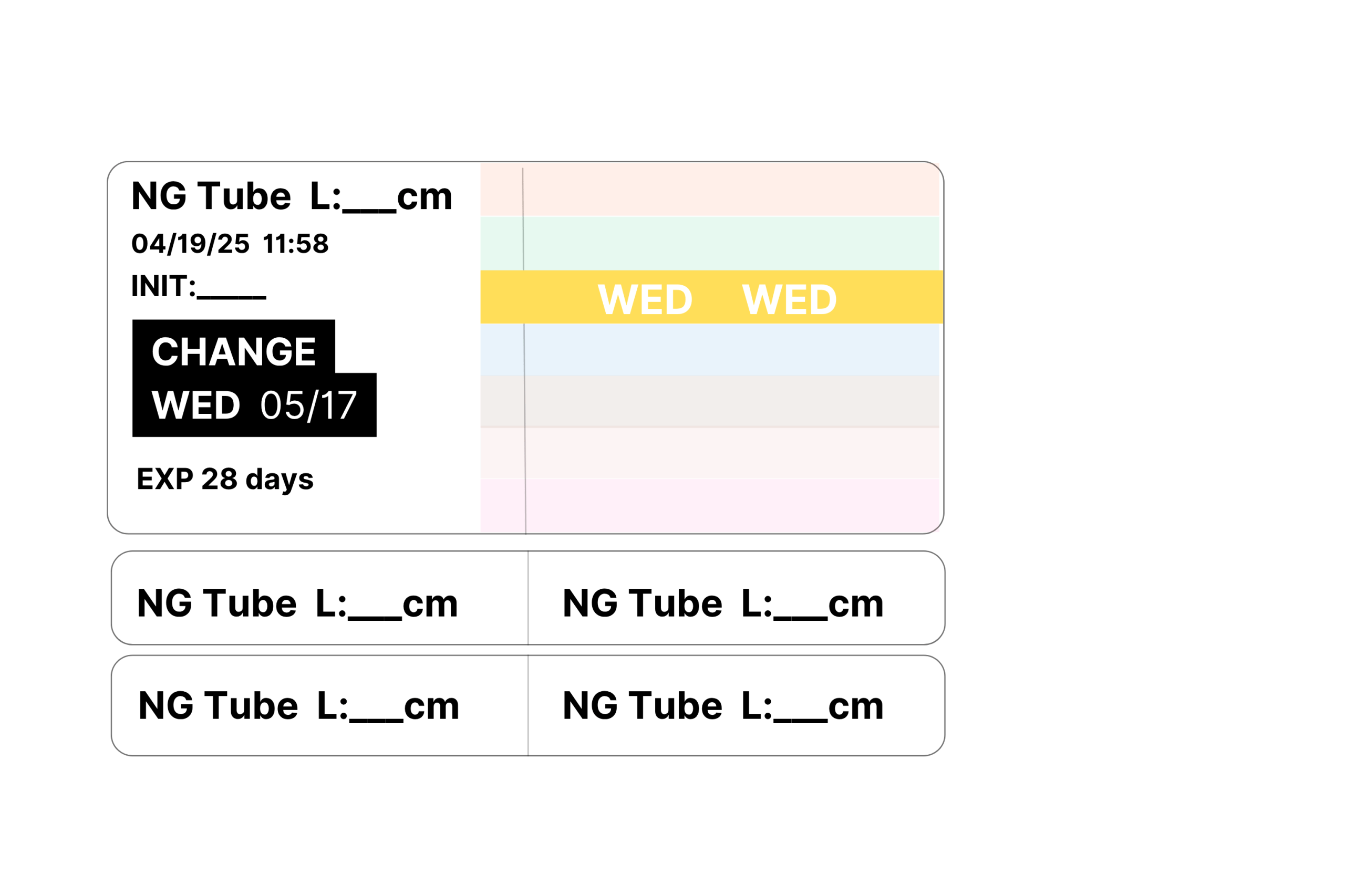Select the lavender pink bottom band
1345x896 pixels.
point(709,506)
